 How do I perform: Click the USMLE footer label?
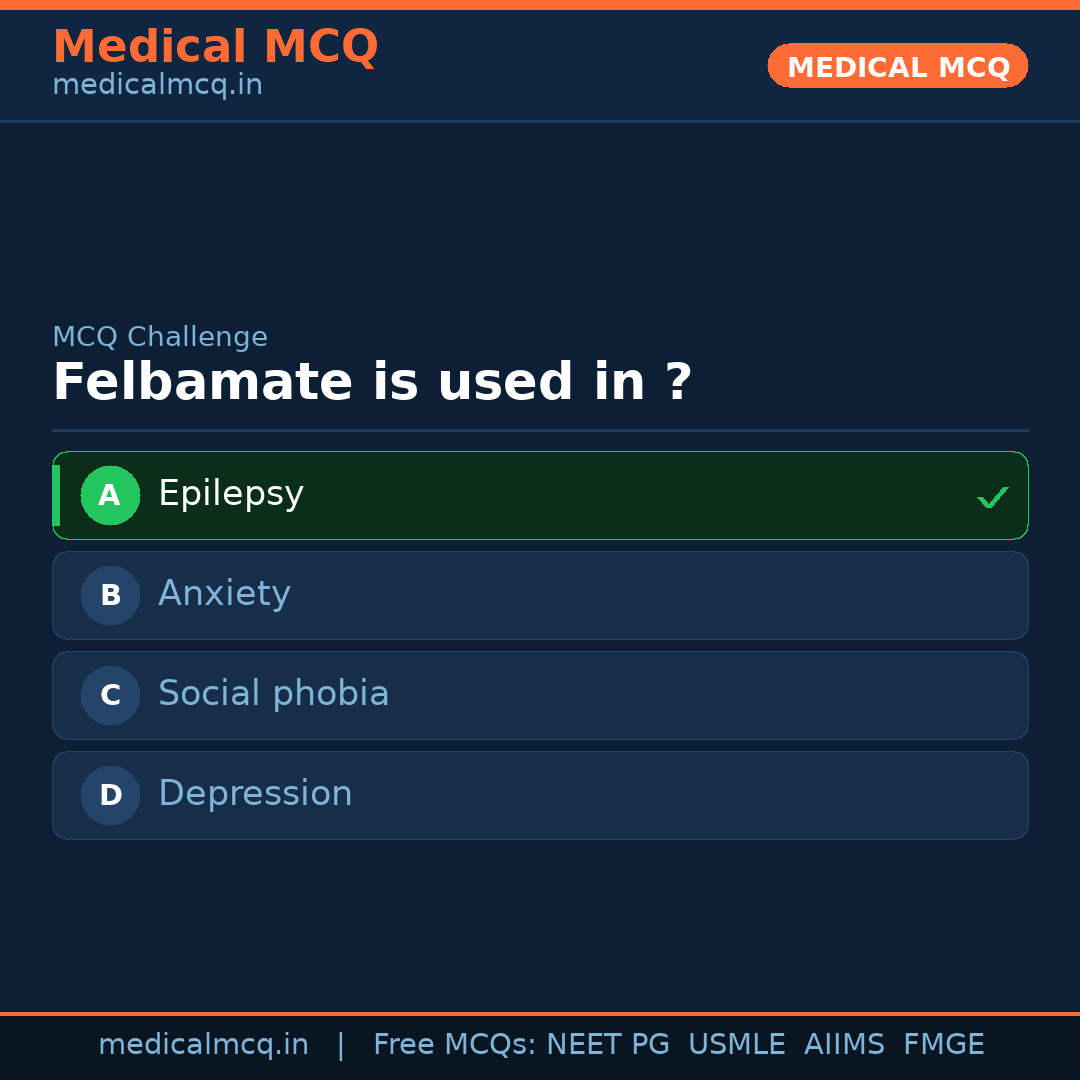pos(736,1045)
